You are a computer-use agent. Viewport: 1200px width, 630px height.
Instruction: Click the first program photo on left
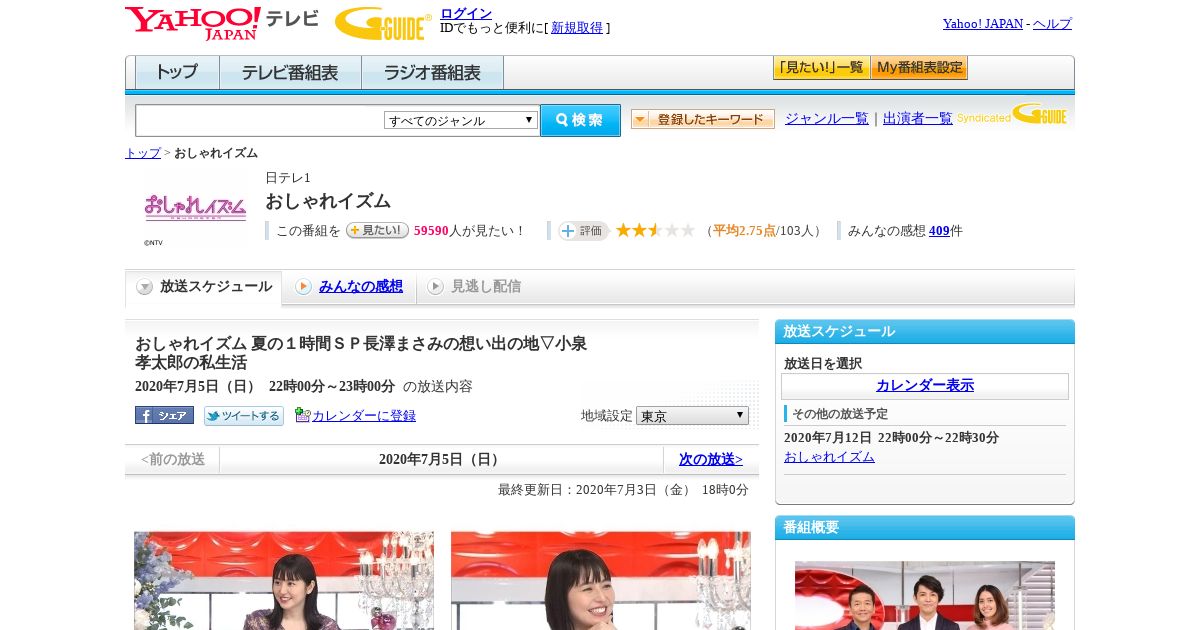coord(284,580)
